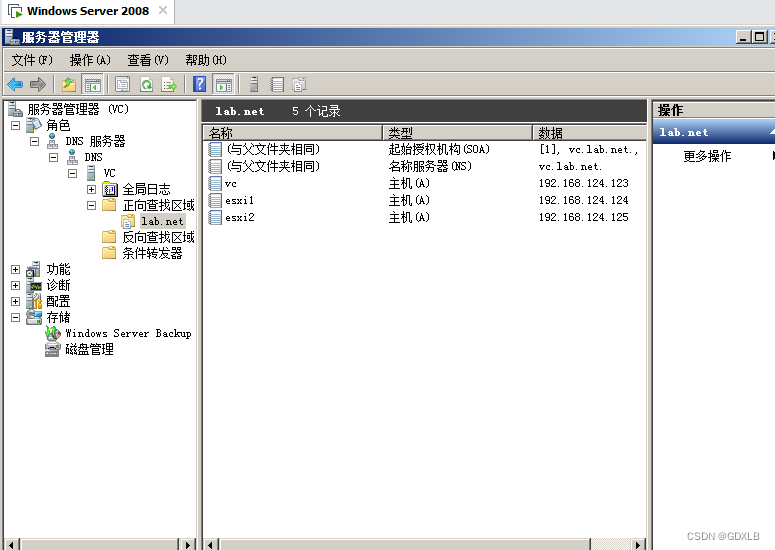Click tree pane scroll-left arrow
775x550 pixels.
tap(12, 545)
